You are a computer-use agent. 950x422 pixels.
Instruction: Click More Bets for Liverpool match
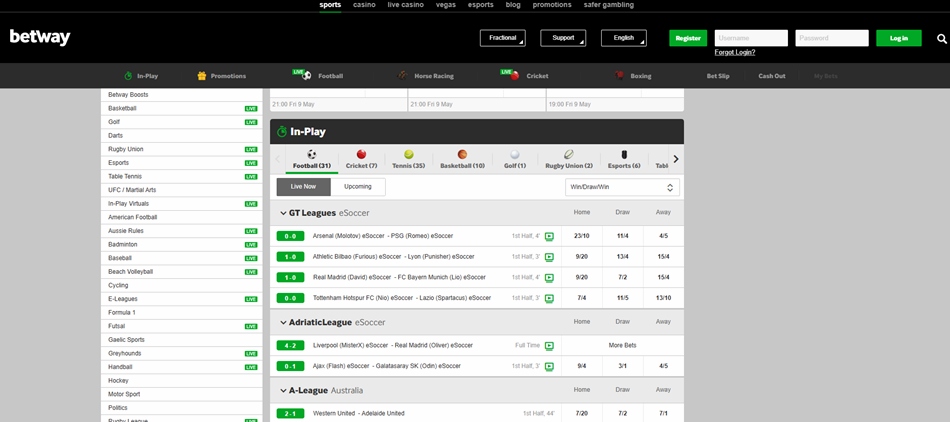point(623,346)
